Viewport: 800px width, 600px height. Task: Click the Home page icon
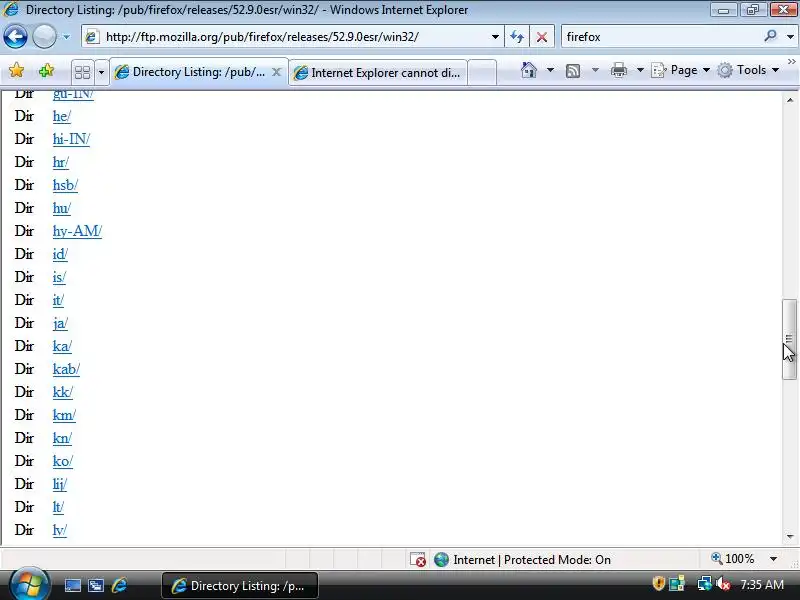click(529, 70)
